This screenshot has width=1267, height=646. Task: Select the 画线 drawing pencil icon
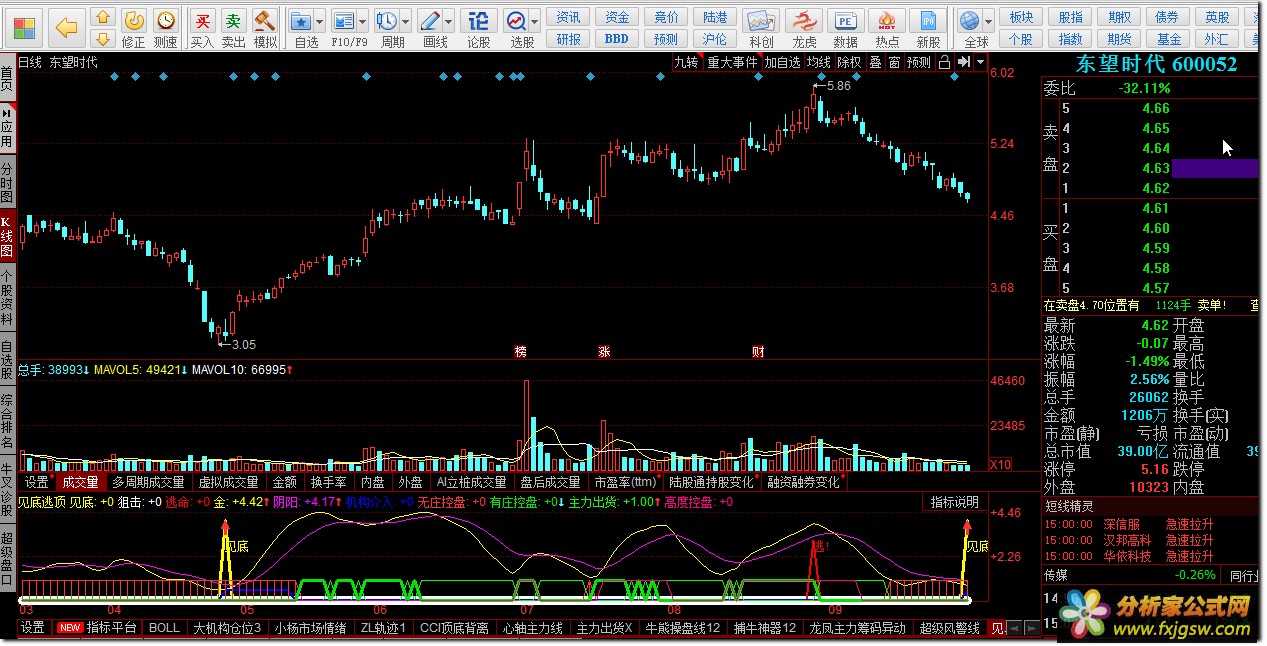[x=430, y=20]
